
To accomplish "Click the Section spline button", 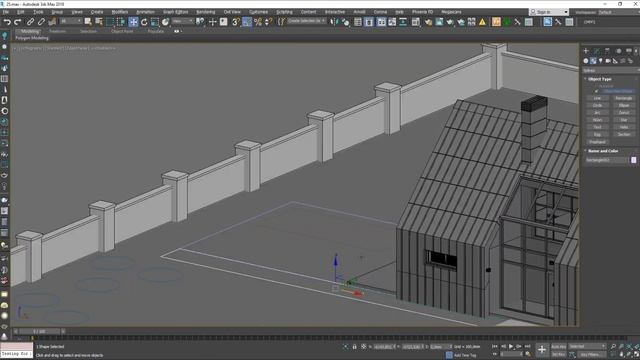I will [623, 134].
